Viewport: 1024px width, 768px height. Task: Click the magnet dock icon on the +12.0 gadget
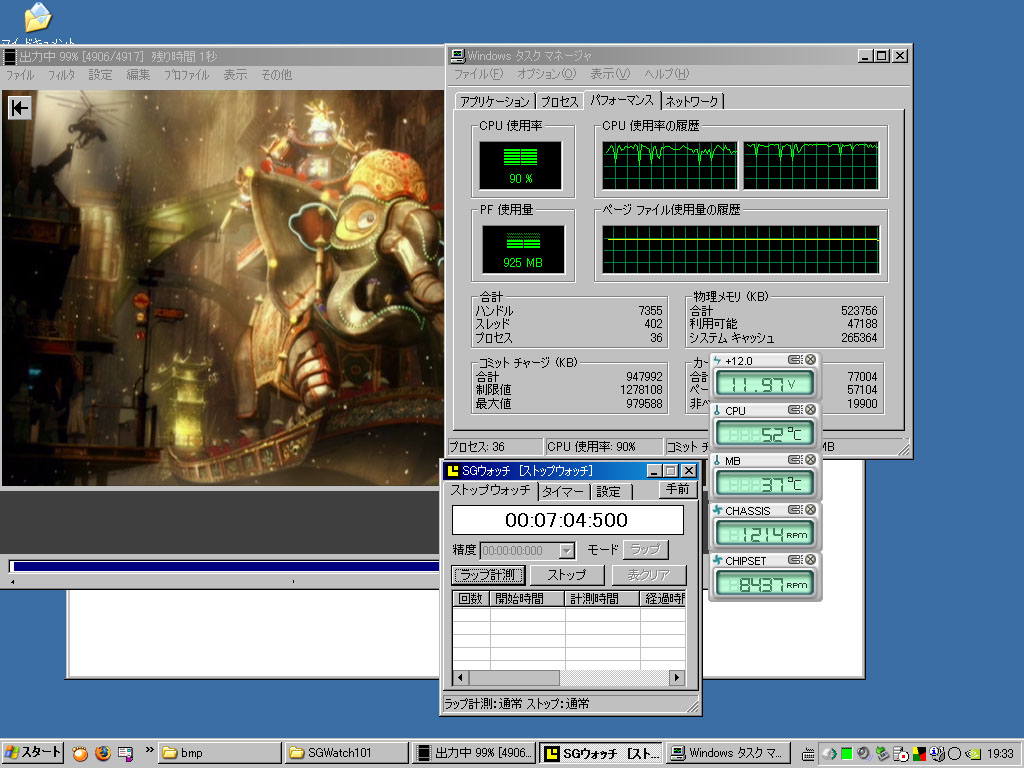coord(795,360)
